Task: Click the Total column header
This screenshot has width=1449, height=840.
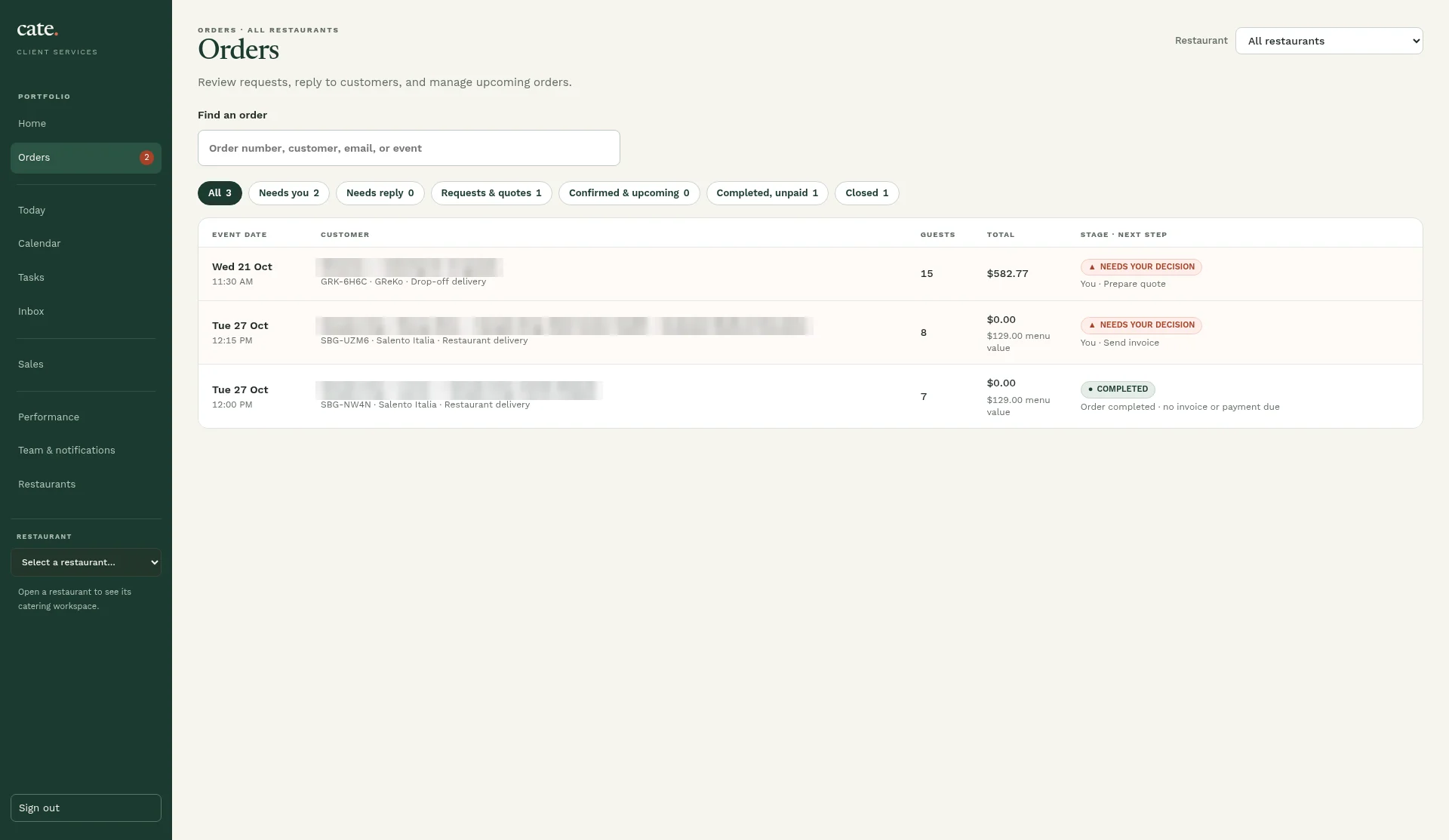Action: click(1001, 235)
